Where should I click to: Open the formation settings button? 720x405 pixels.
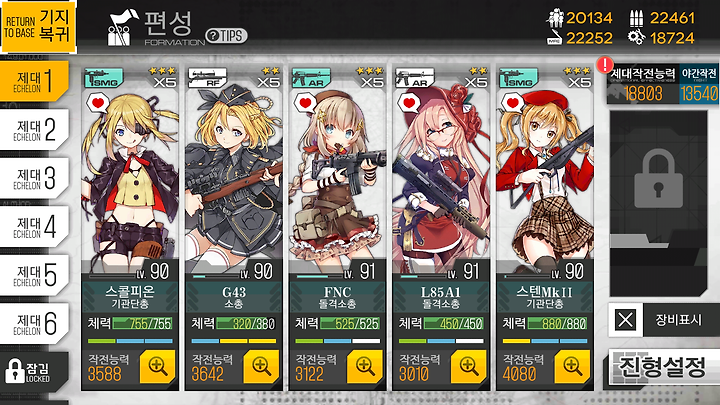pyautogui.click(x=663, y=366)
